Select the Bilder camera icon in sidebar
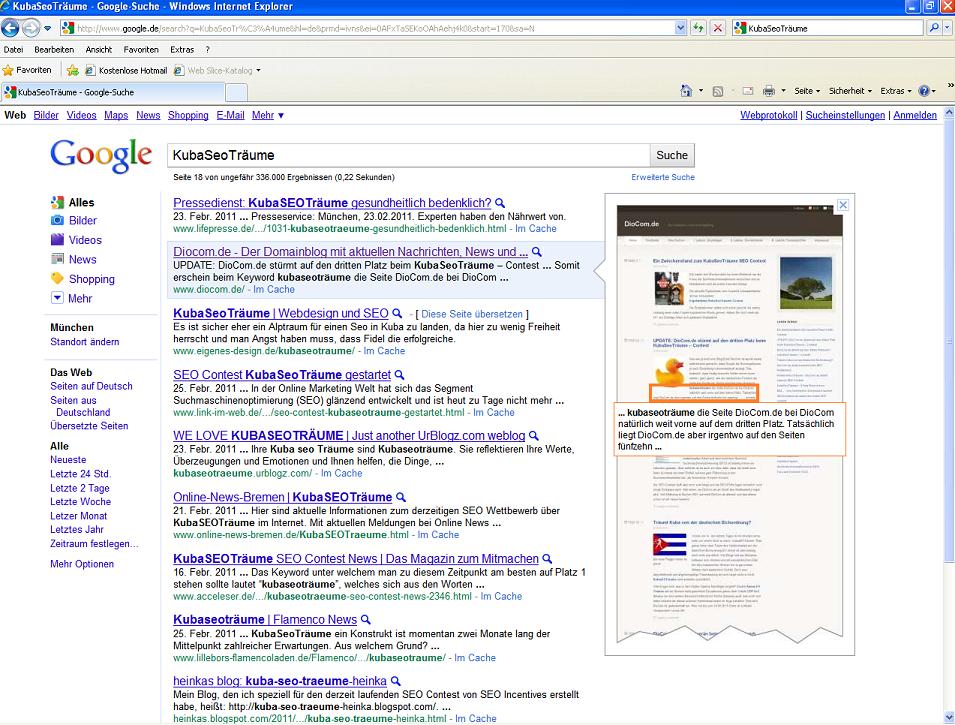Screen dimensions: 955x725 point(57,221)
